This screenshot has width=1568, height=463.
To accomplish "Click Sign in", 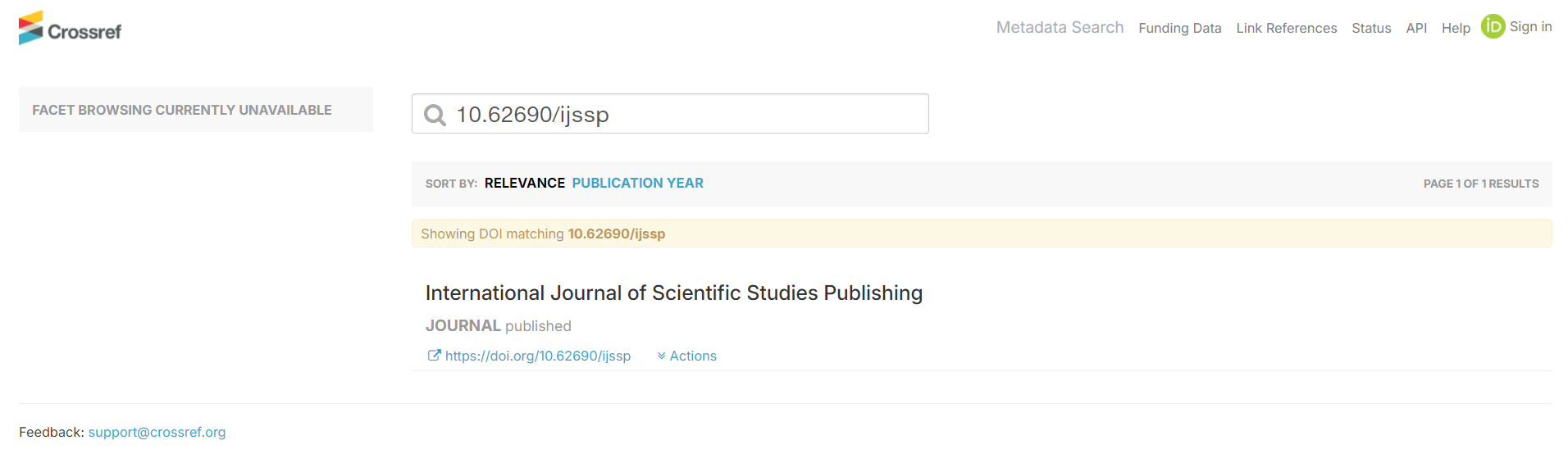I will point(1530,27).
